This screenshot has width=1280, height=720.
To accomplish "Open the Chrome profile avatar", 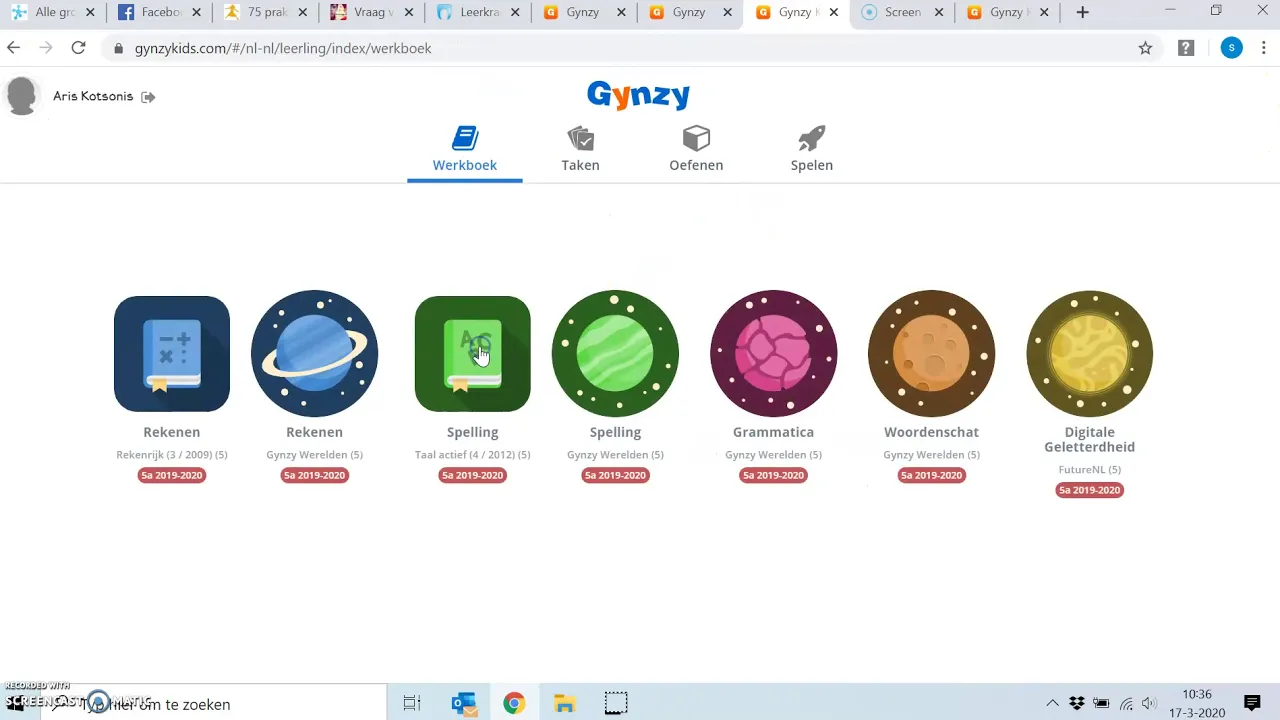I will [1231, 48].
